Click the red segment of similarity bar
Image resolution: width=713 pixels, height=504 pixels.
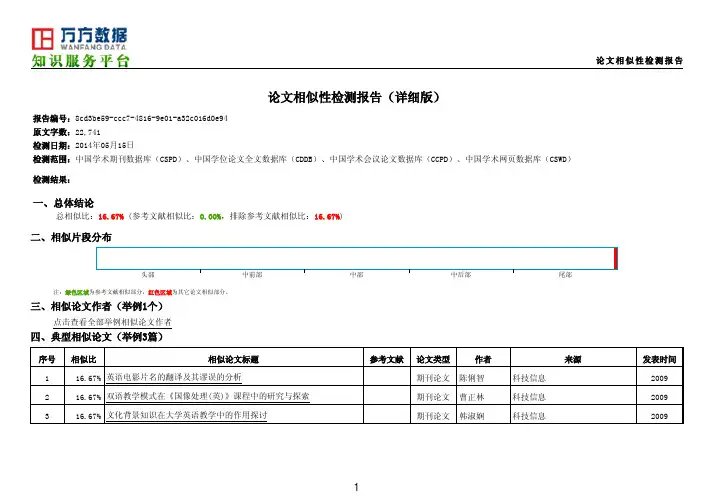coord(616,258)
